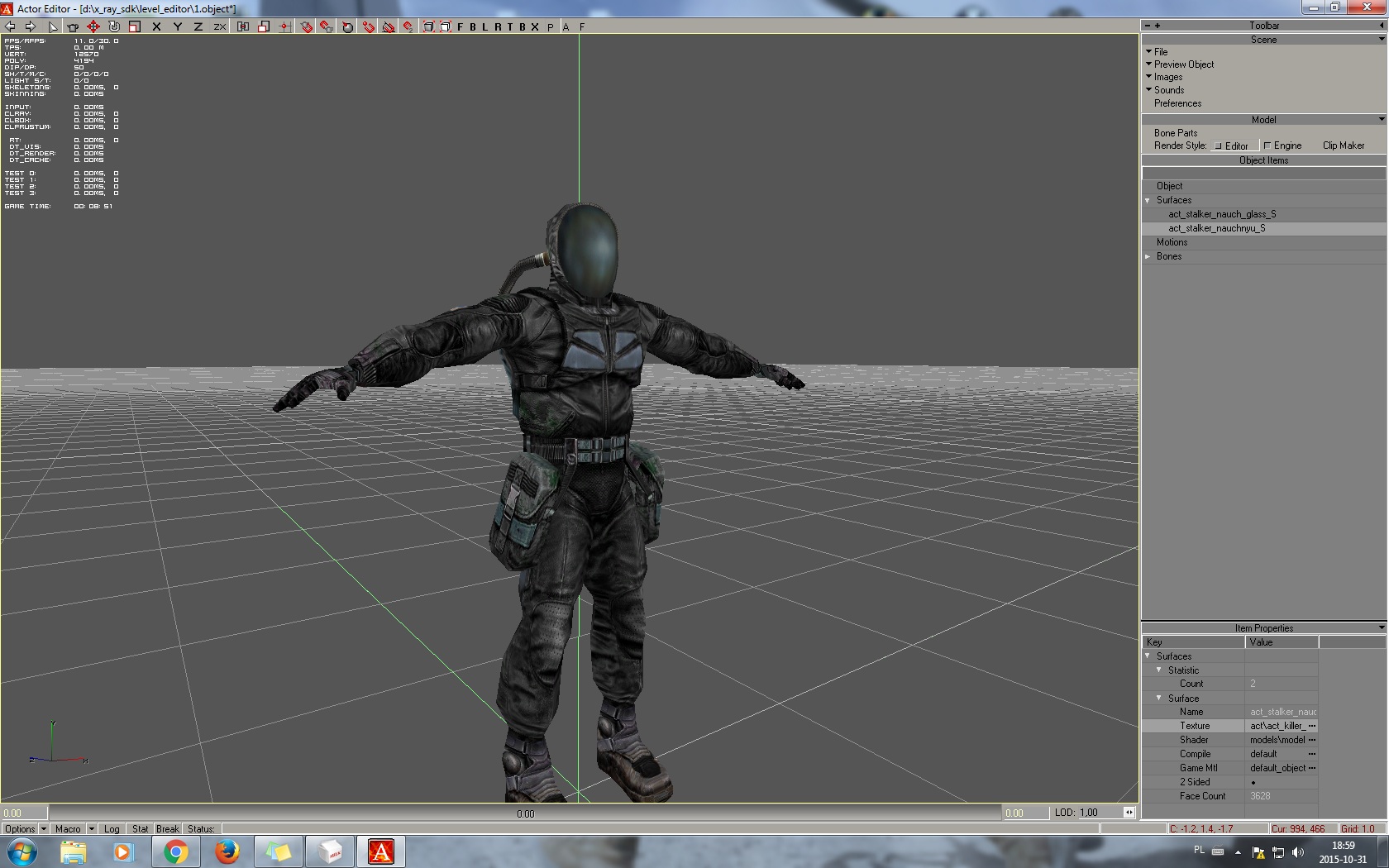Reset the view with X button

point(534,26)
